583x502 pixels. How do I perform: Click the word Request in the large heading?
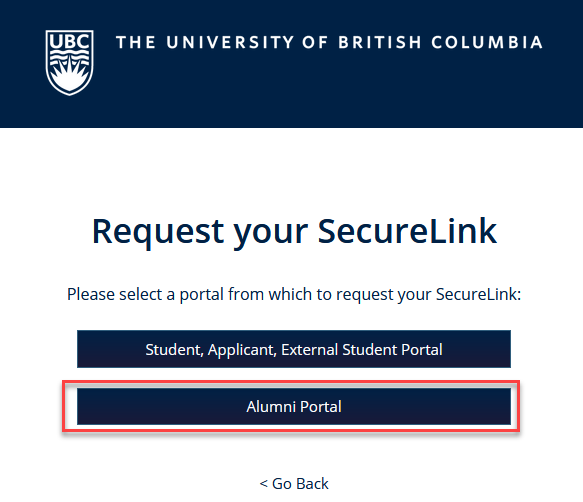tap(158, 233)
